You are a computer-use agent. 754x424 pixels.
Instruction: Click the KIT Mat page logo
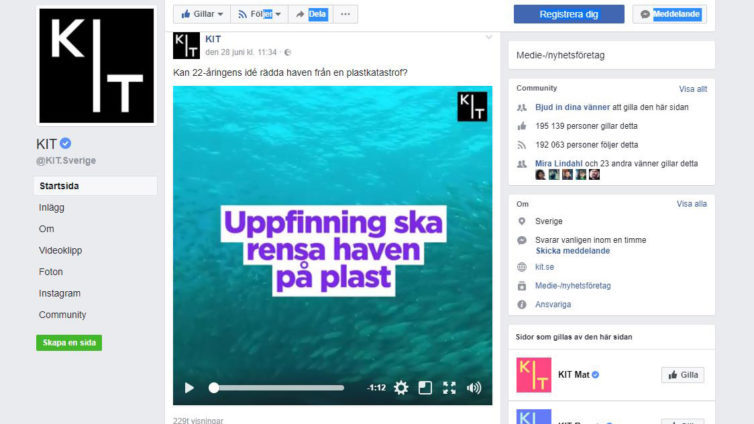click(534, 375)
